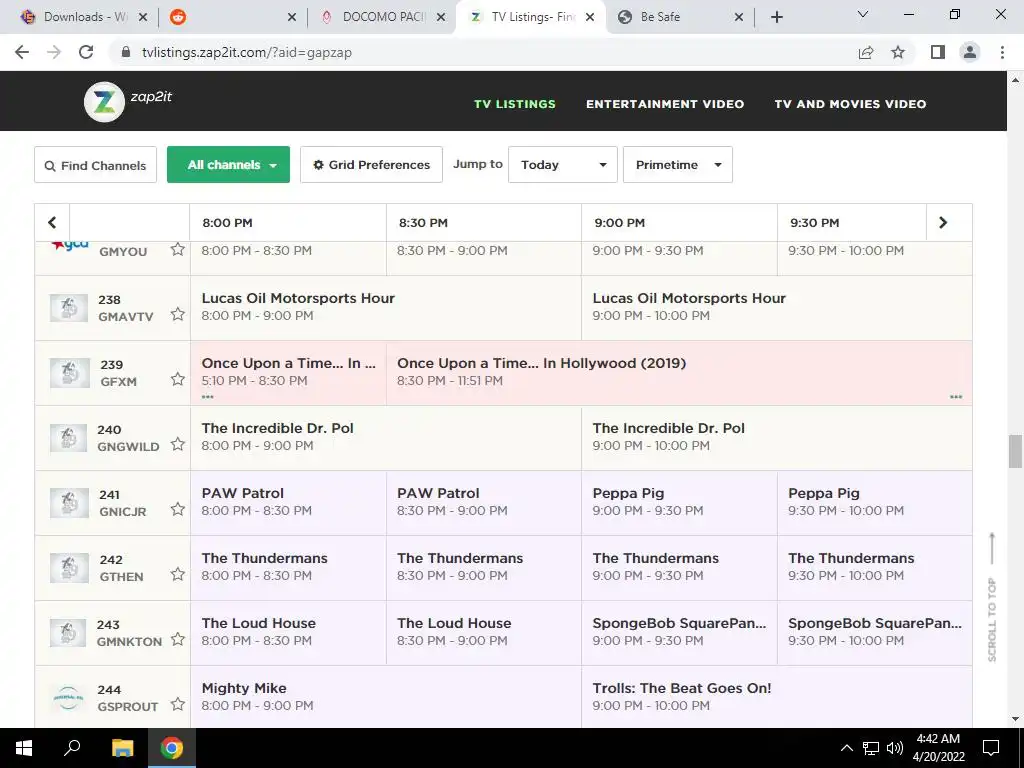Click the page vertical scrollbar thumb
This screenshot has height=768, width=1024.
pos(1015,451)
